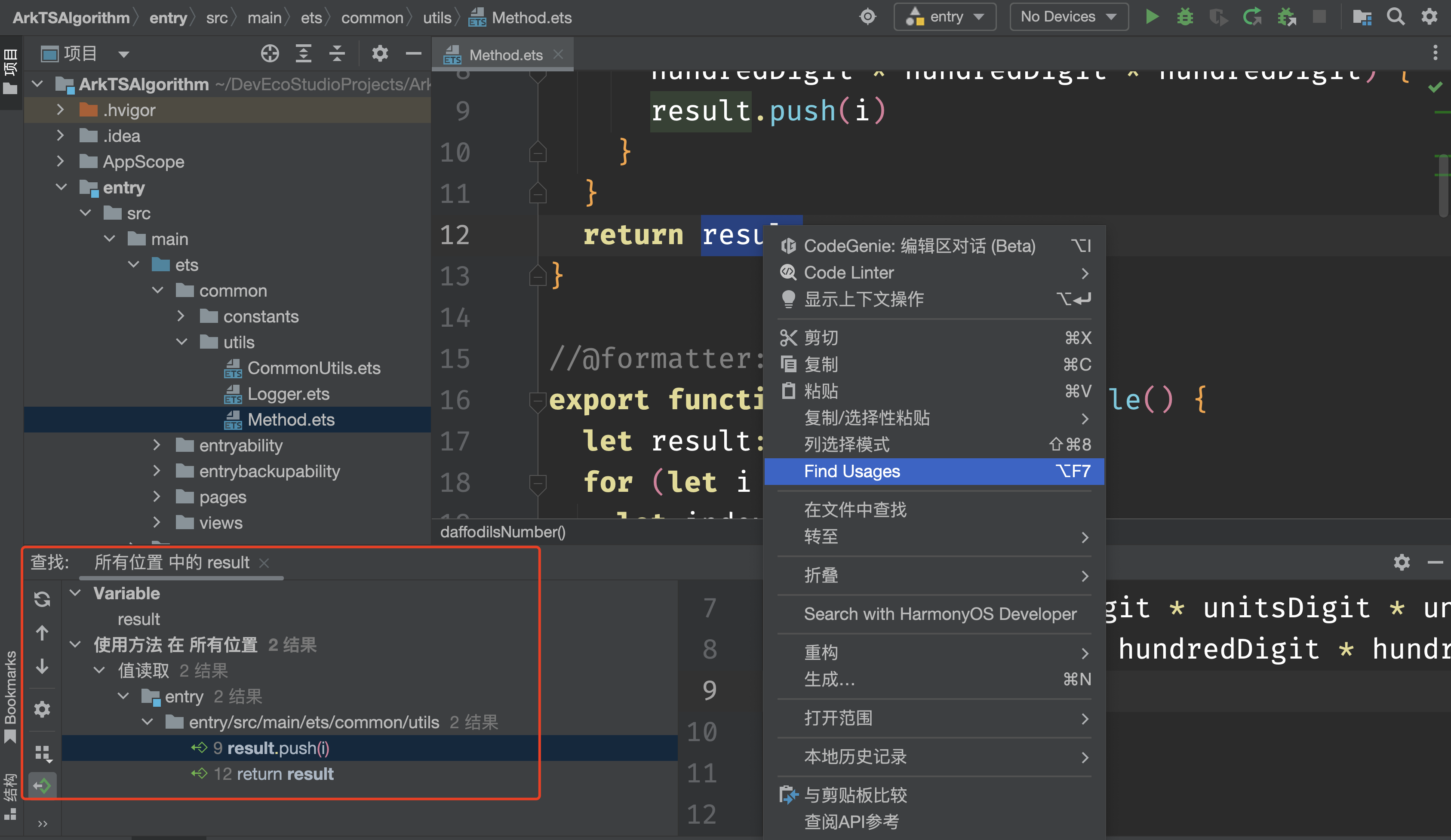
Task: Select the '12 return result' usage
Action: [274, 774]
